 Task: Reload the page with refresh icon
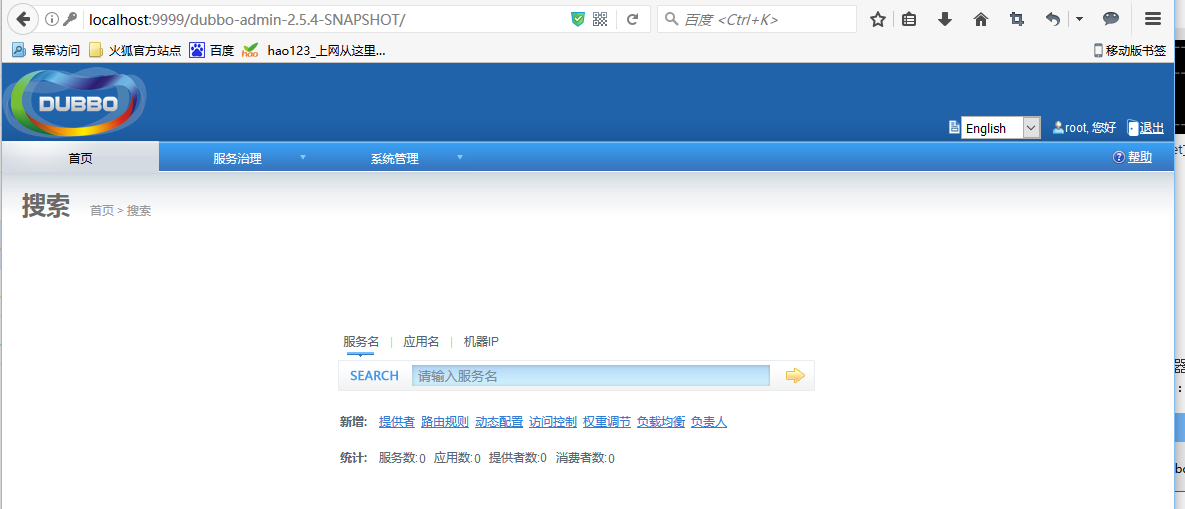(632, 19)
